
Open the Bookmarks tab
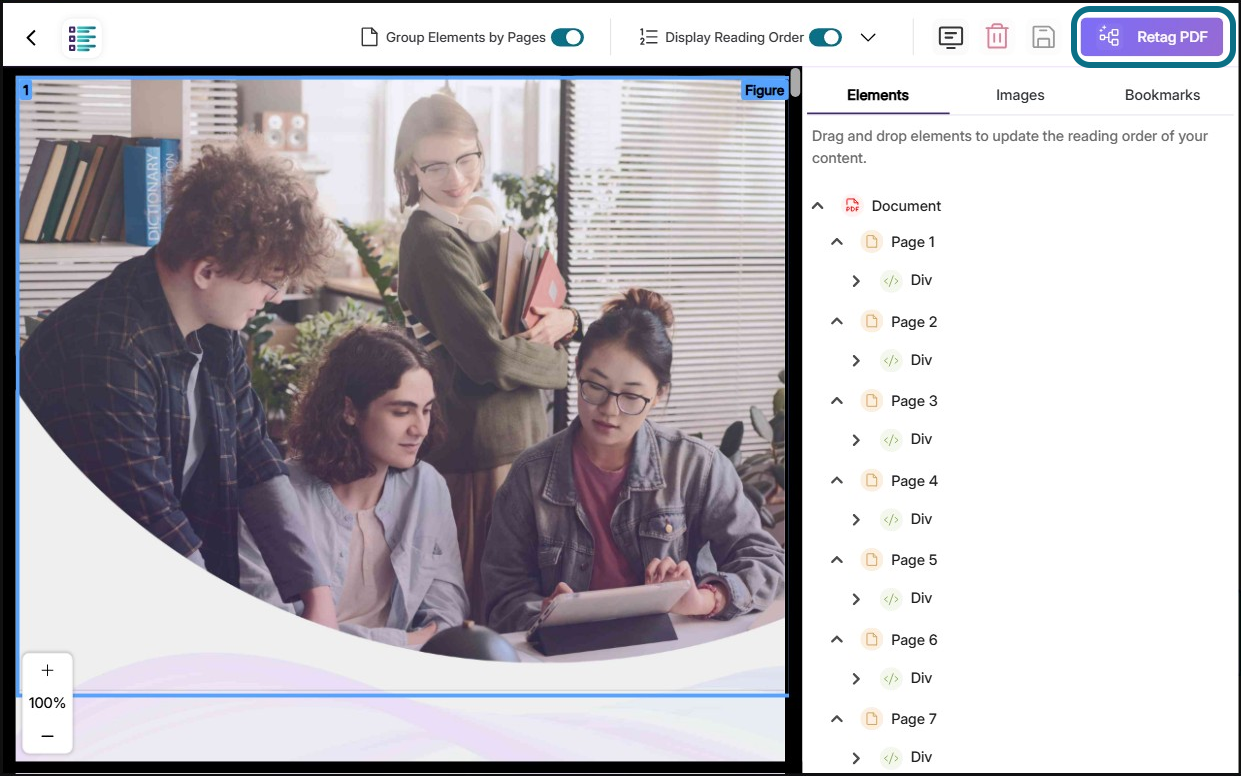pos(1162,95)
